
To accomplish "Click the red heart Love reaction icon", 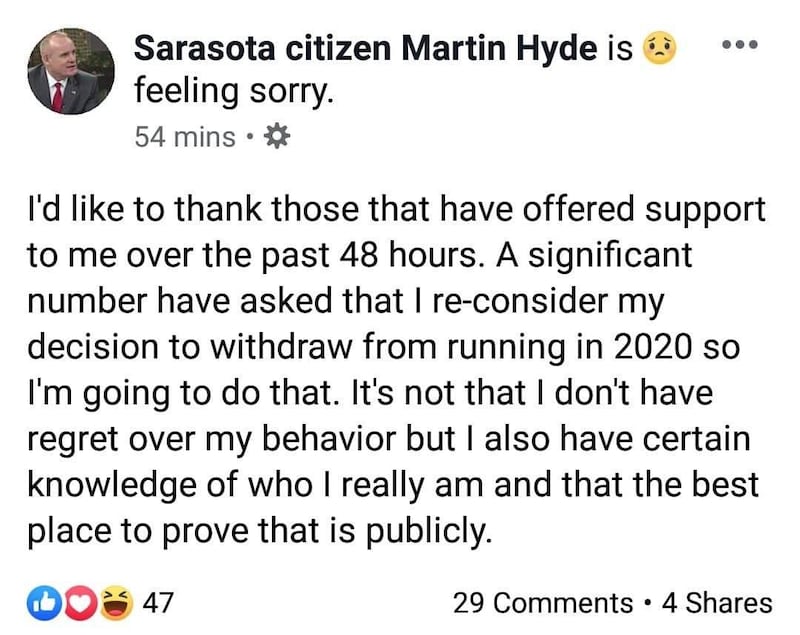I will 79,603.
